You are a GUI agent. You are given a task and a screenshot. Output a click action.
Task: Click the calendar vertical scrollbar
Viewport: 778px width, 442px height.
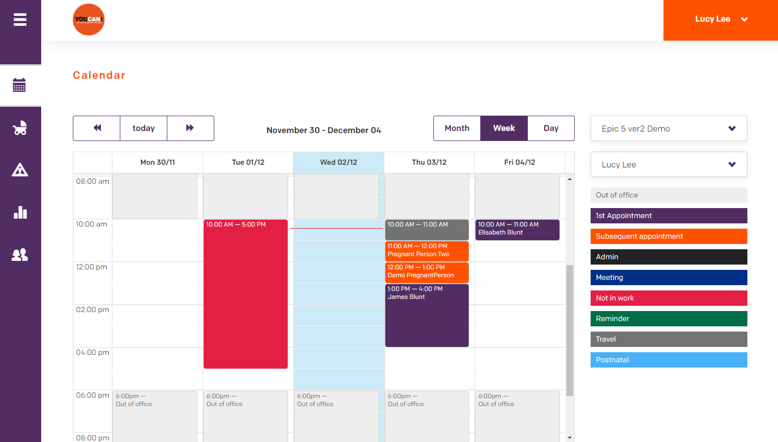tap(570, 330)
